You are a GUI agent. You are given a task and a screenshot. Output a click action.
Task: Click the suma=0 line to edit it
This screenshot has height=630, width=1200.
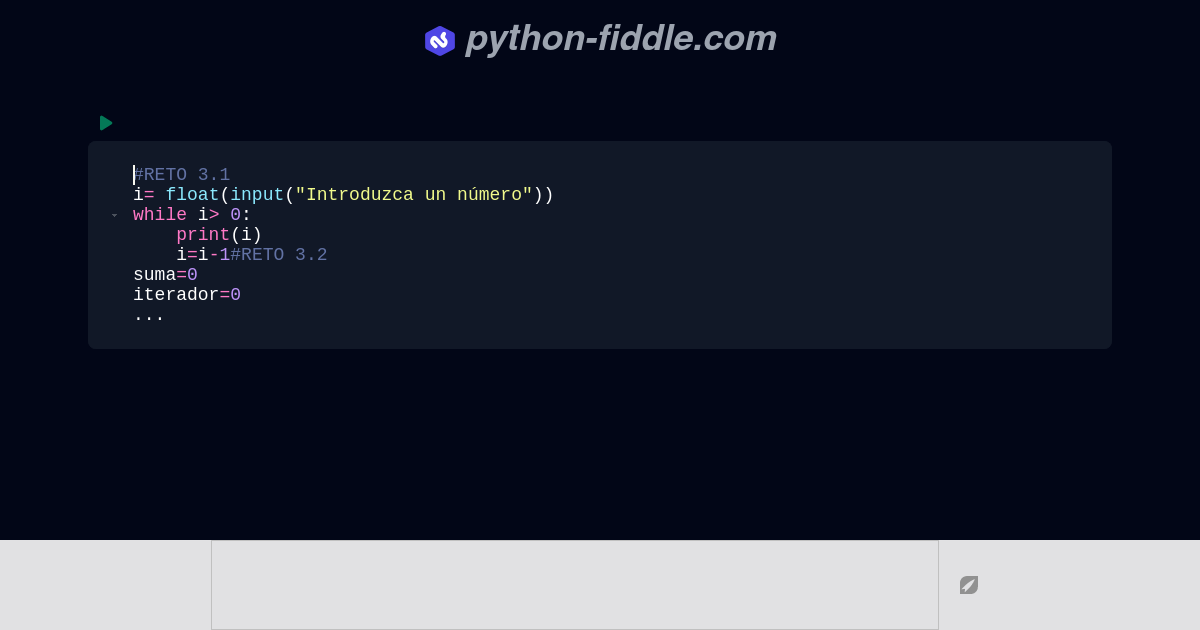(x=165, y=275)
